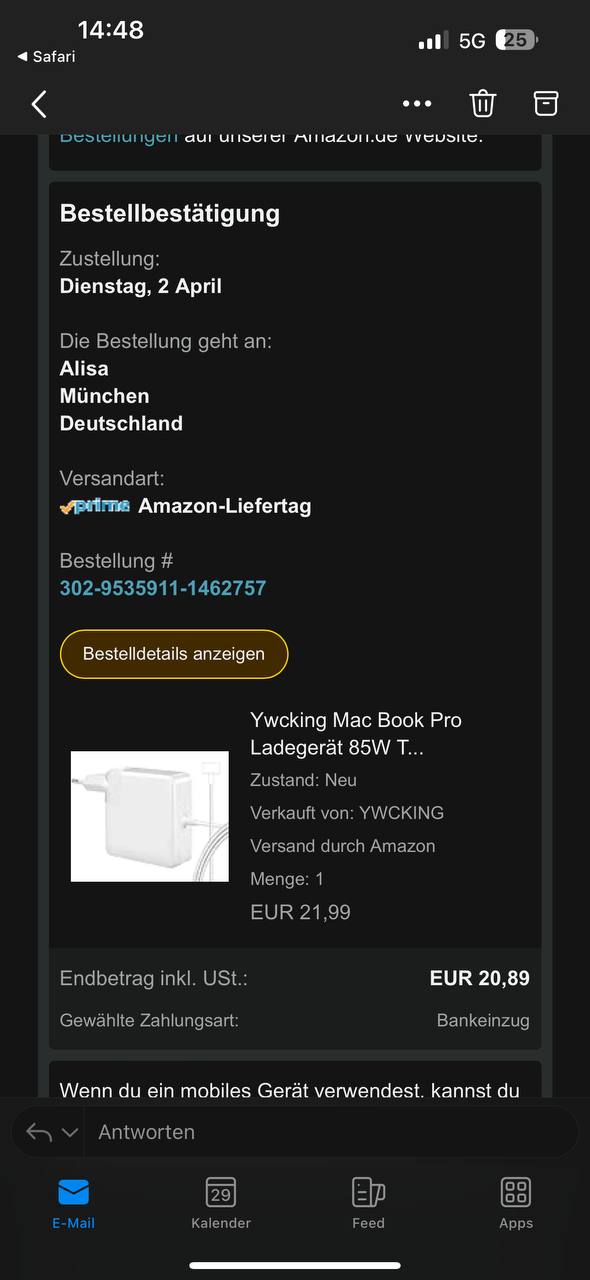Expand reply options chevron

pos(70,1133)
